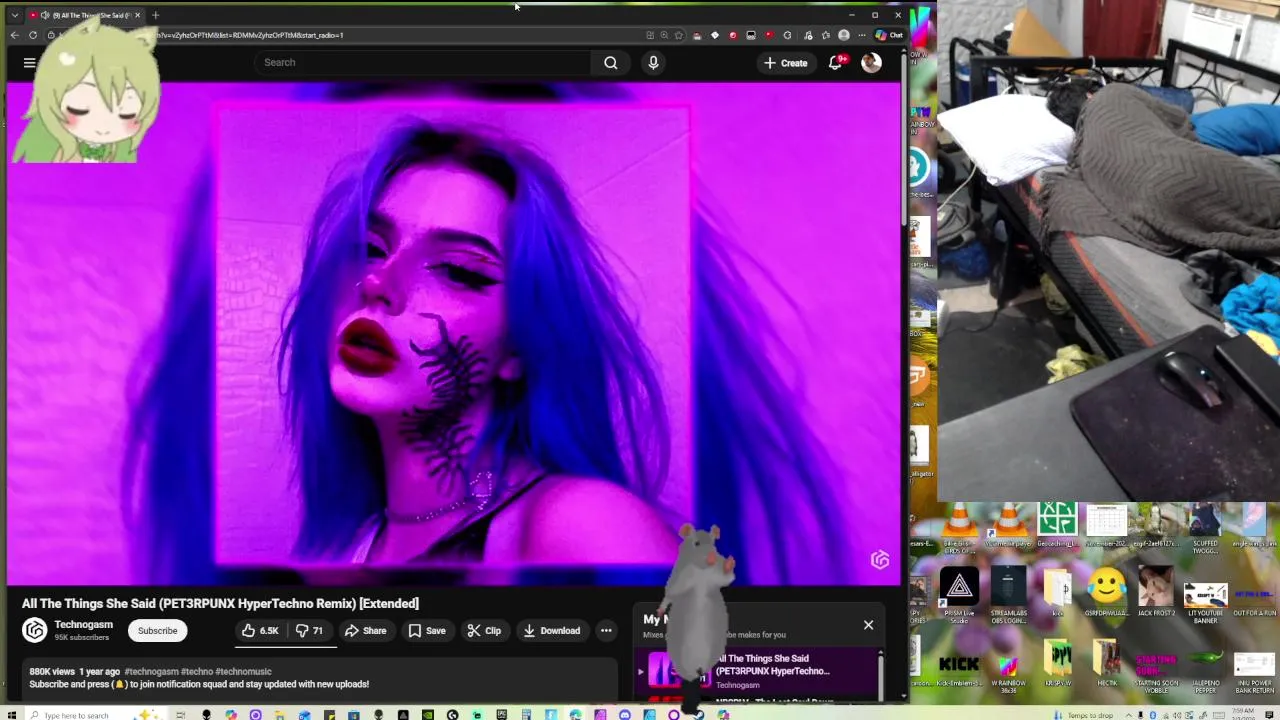Save the video to a playlist
1280x720 pixels.
[x=426, y=631]
